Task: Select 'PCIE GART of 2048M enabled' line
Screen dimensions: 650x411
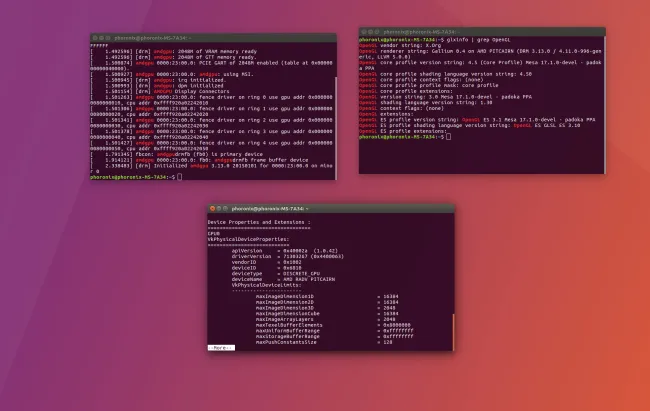Action: pos(211,66)
